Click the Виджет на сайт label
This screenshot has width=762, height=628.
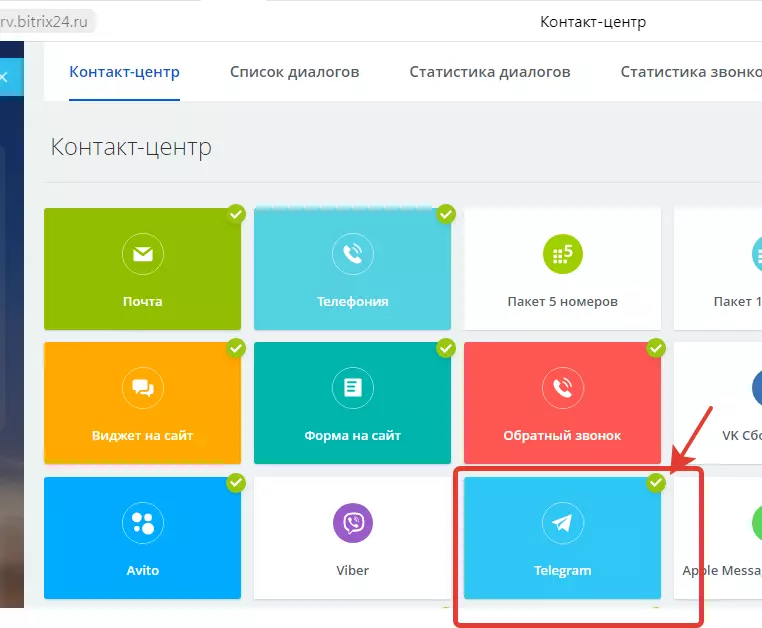(142, 436)
